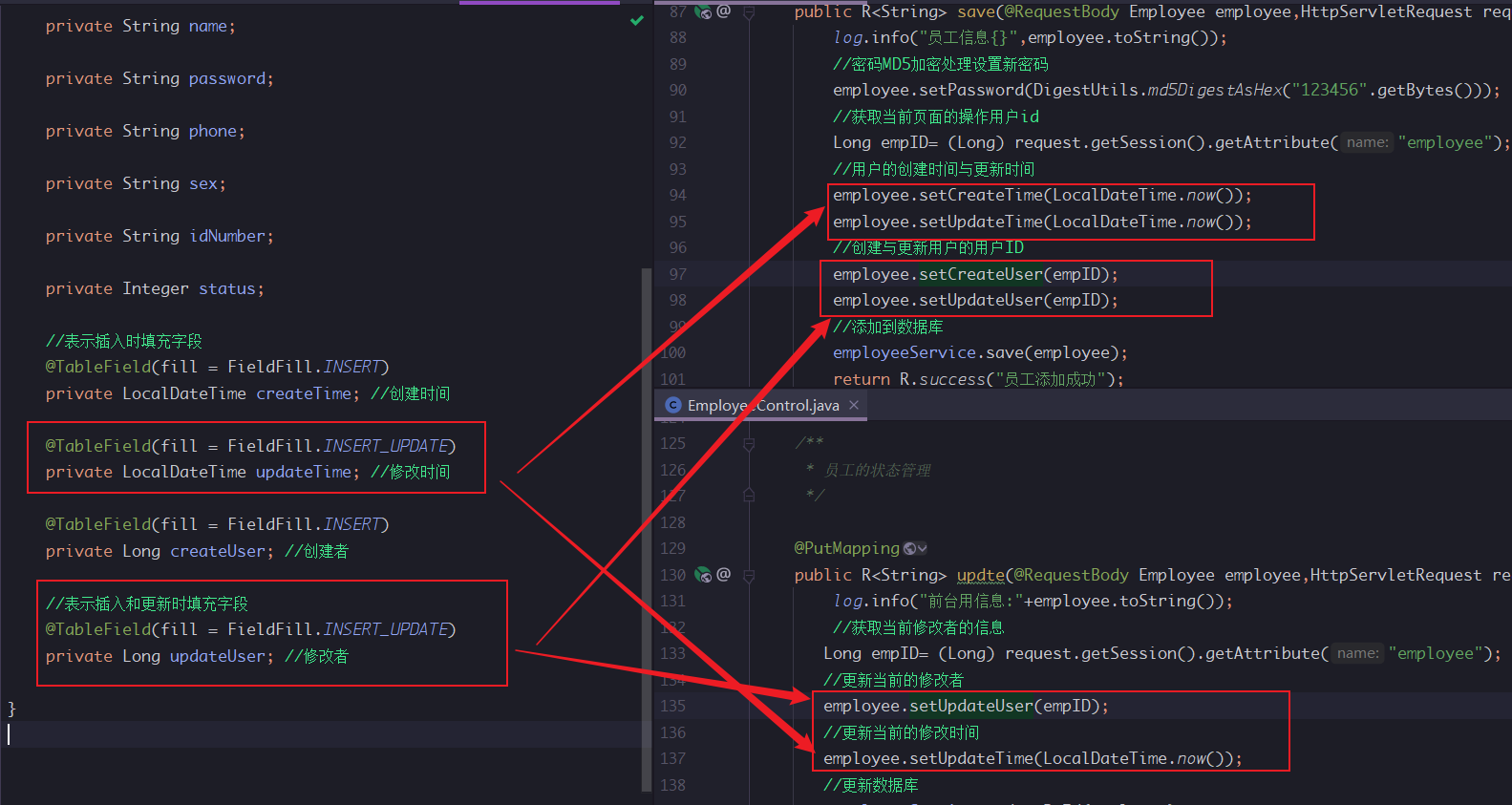The width and height of the screenshot is (1512, 805).
Task: Click 'md5DigestAsHex' on line 90
Action: [x=1215, y=91]
